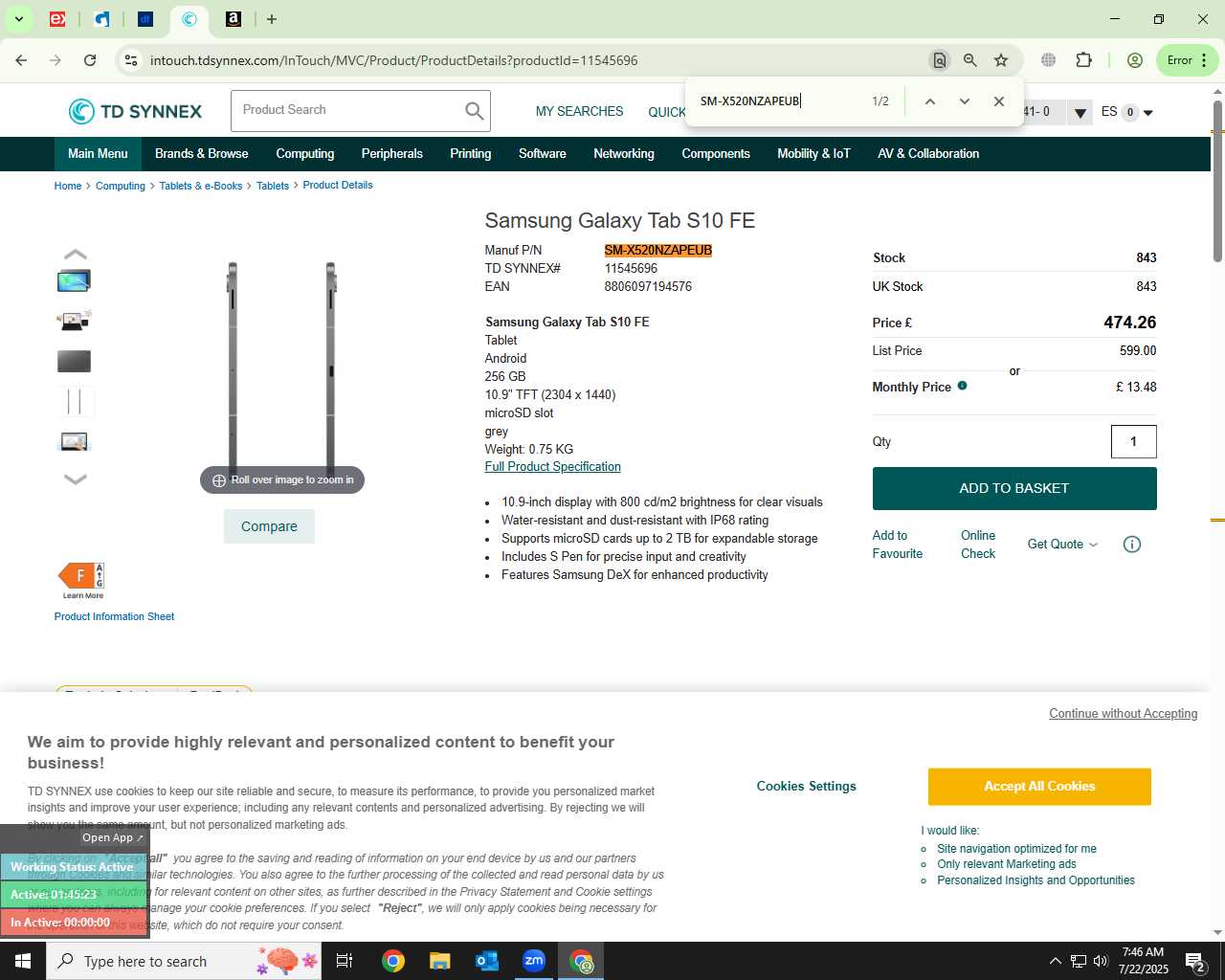Click the browser back arrow
This screenshot has width=1225, height=980.
coord(21,60)
